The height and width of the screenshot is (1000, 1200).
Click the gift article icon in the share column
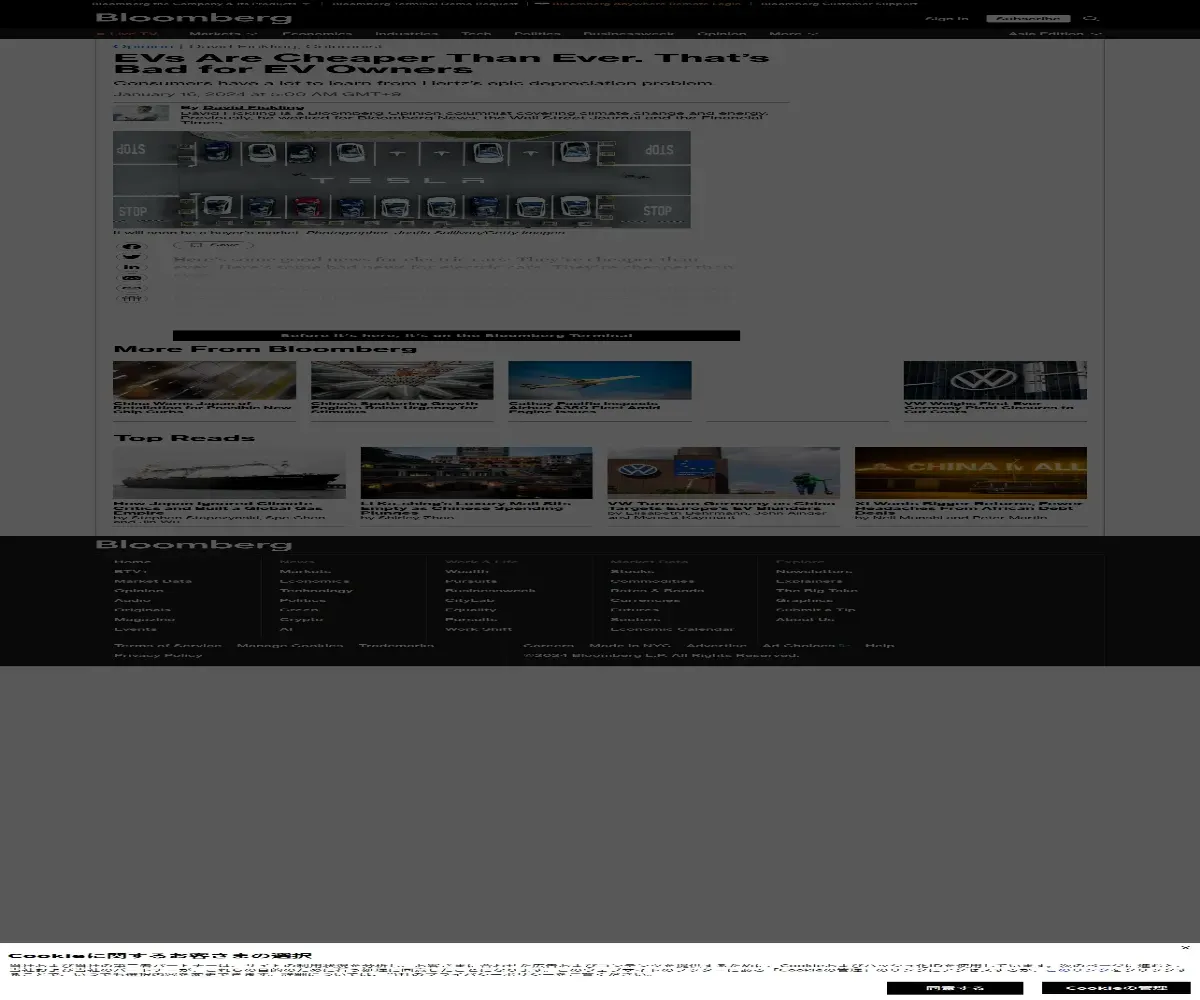(132, 298)
